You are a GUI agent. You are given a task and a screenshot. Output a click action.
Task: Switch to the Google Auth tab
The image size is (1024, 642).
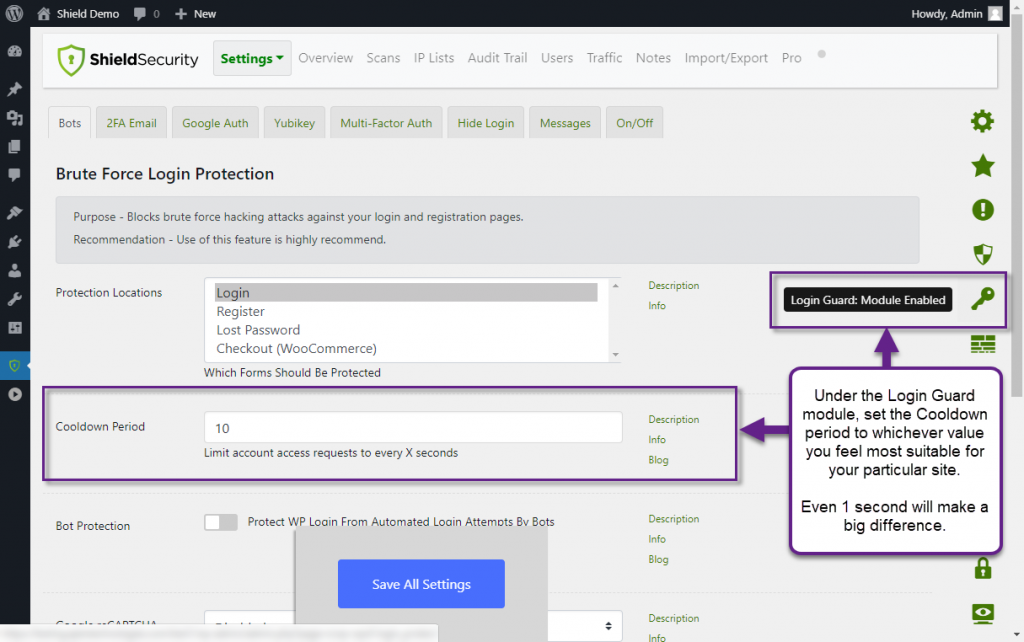coord(215,123)
